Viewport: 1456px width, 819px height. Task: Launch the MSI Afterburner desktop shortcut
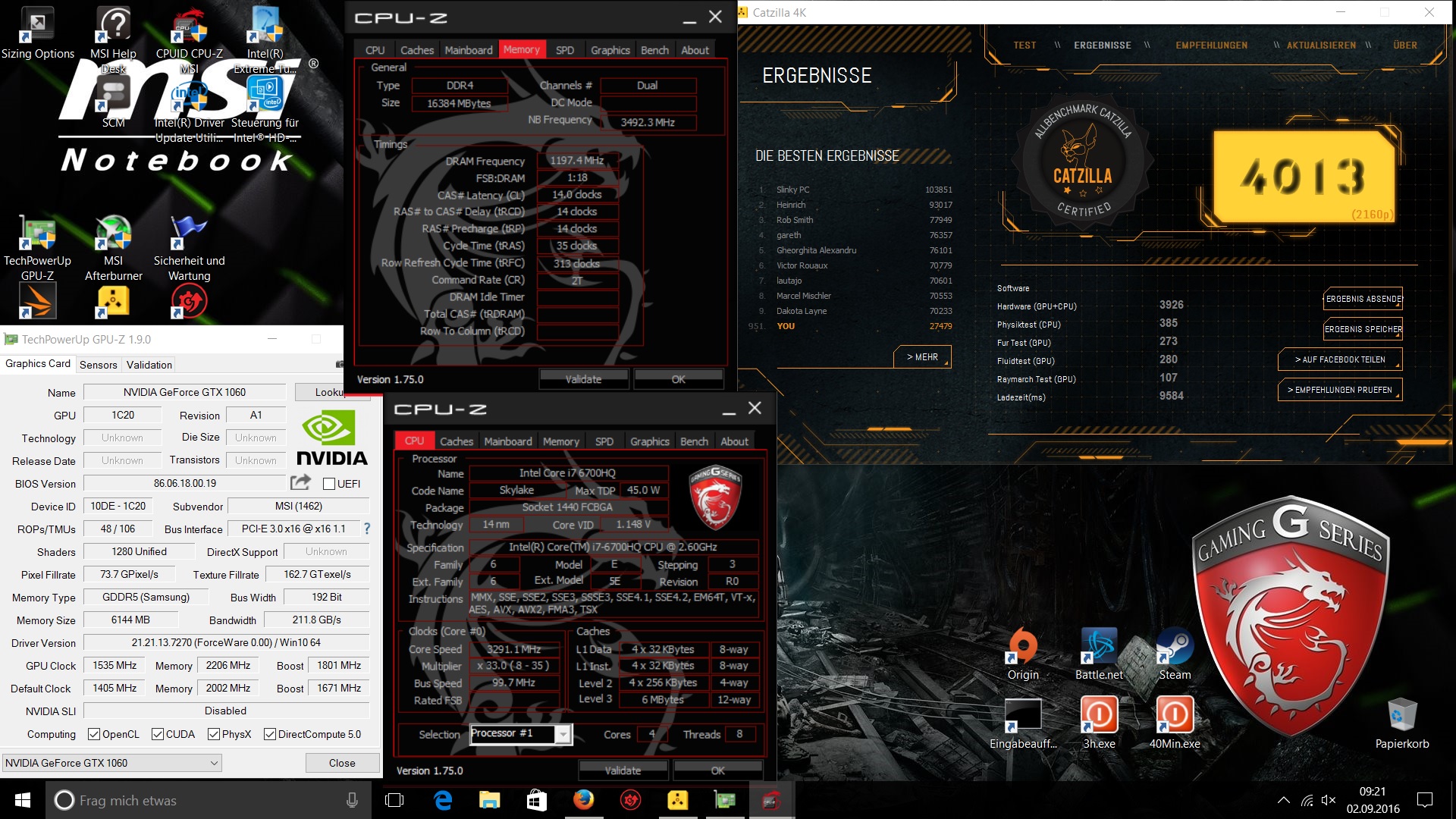113,249
